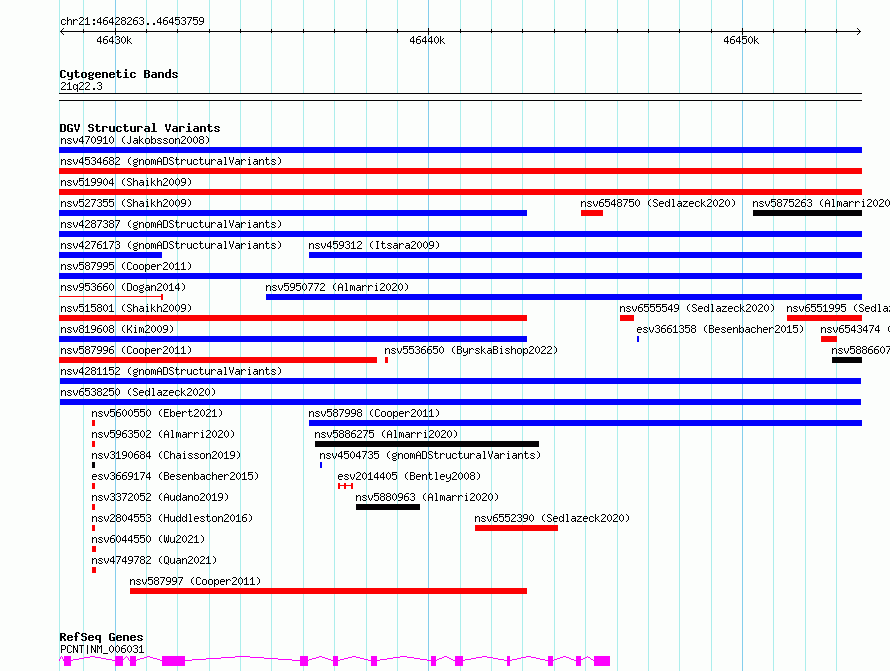The image size is (890, 671).
Task: Open the nsv5886275 (Almarri2020) black bar
Action: click(x=427, y=444)
